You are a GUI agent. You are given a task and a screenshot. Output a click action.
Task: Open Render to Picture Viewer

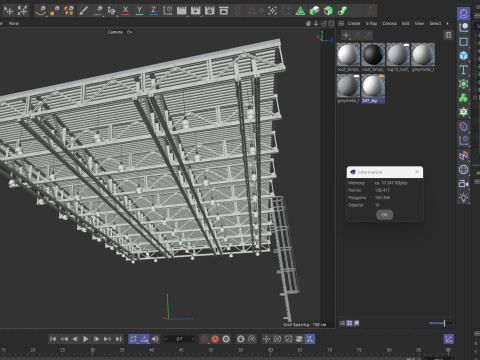tap(196, 11)
